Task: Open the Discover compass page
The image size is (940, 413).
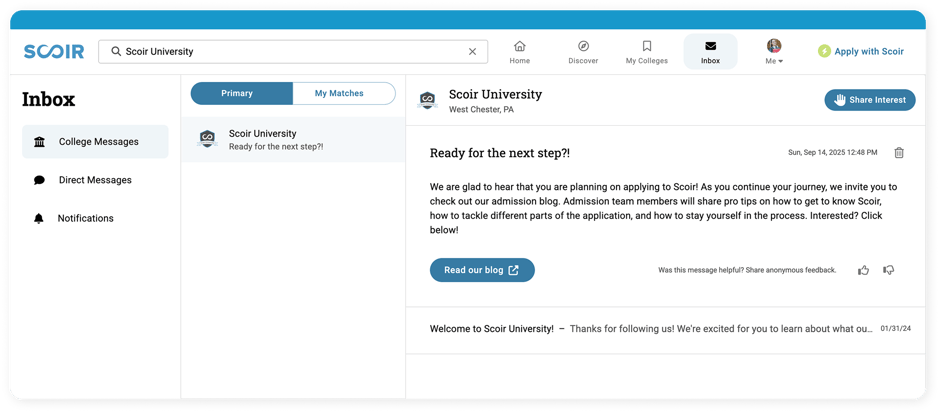Action: [x=583, y=52]
